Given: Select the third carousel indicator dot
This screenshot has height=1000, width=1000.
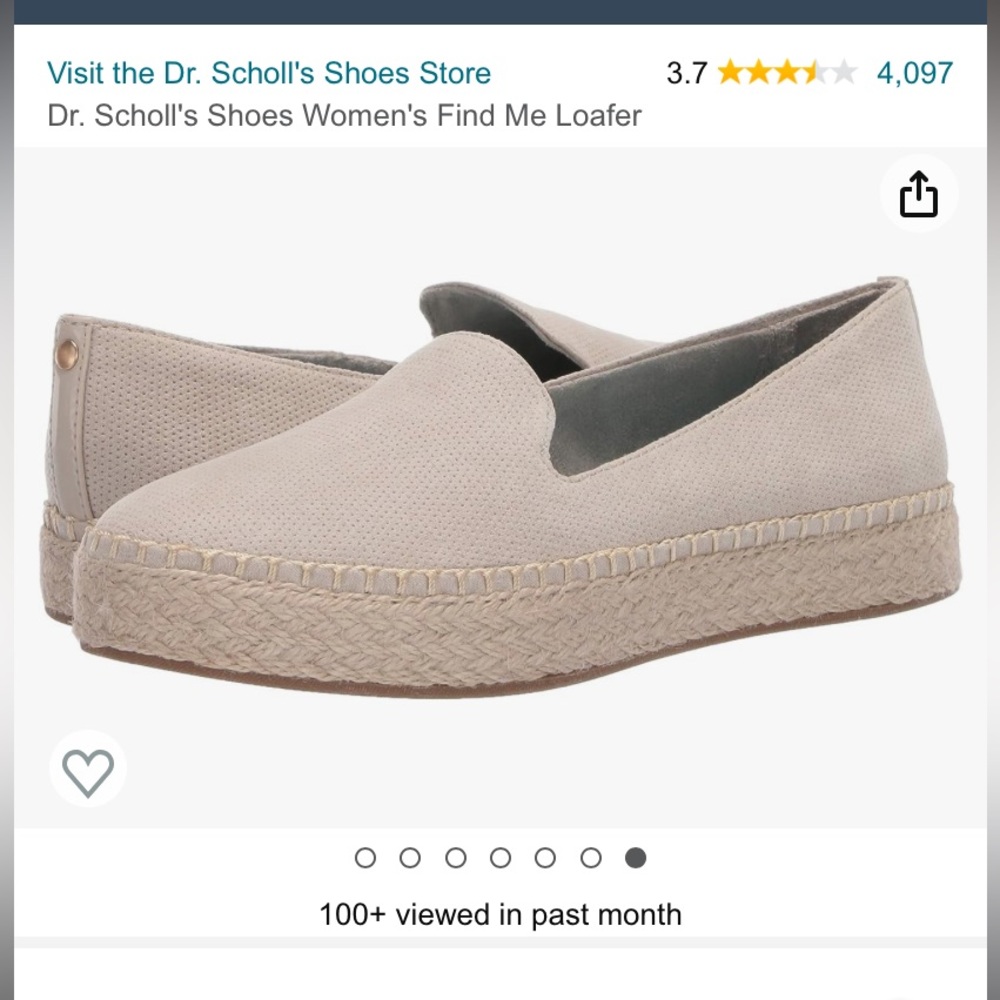Looking at the screenshot, I should [x=457, y=858].
